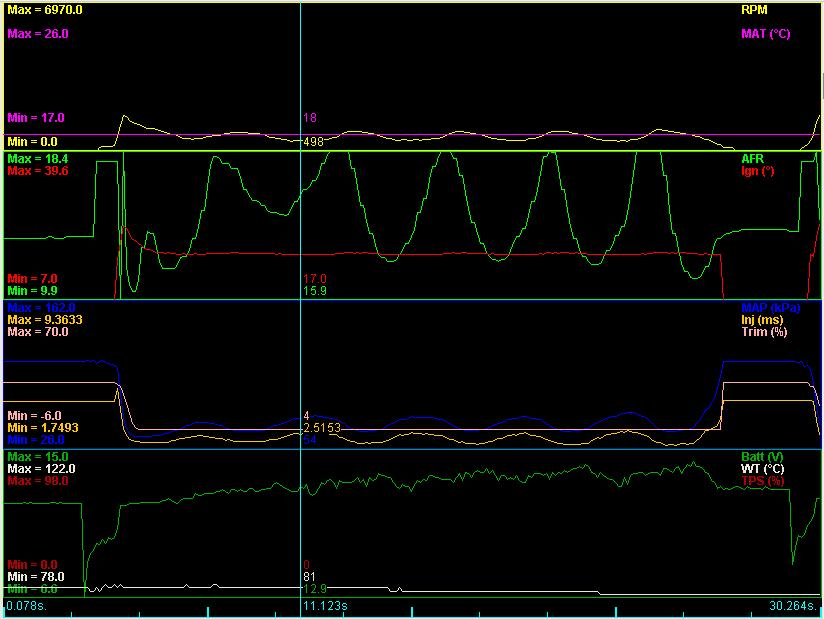Click the Ign (°) channel label
Screen dimensions: 824x619
pyautogui.click(x=758, y=171)
